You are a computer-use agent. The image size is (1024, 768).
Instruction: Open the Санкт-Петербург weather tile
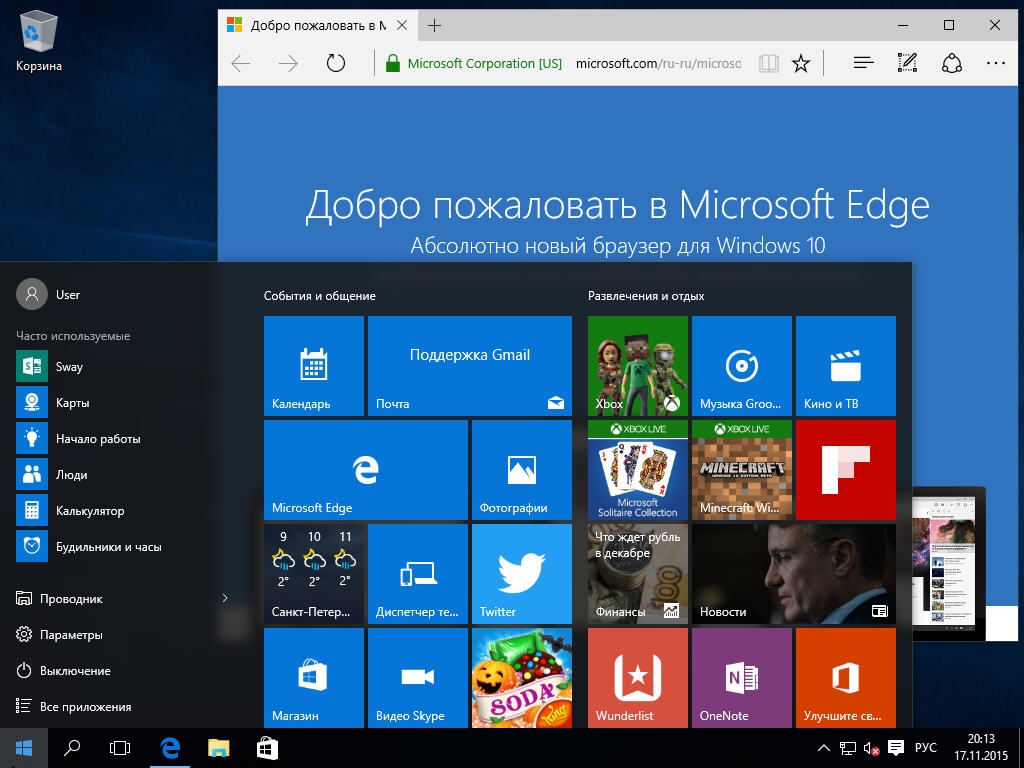pos(313,573)
